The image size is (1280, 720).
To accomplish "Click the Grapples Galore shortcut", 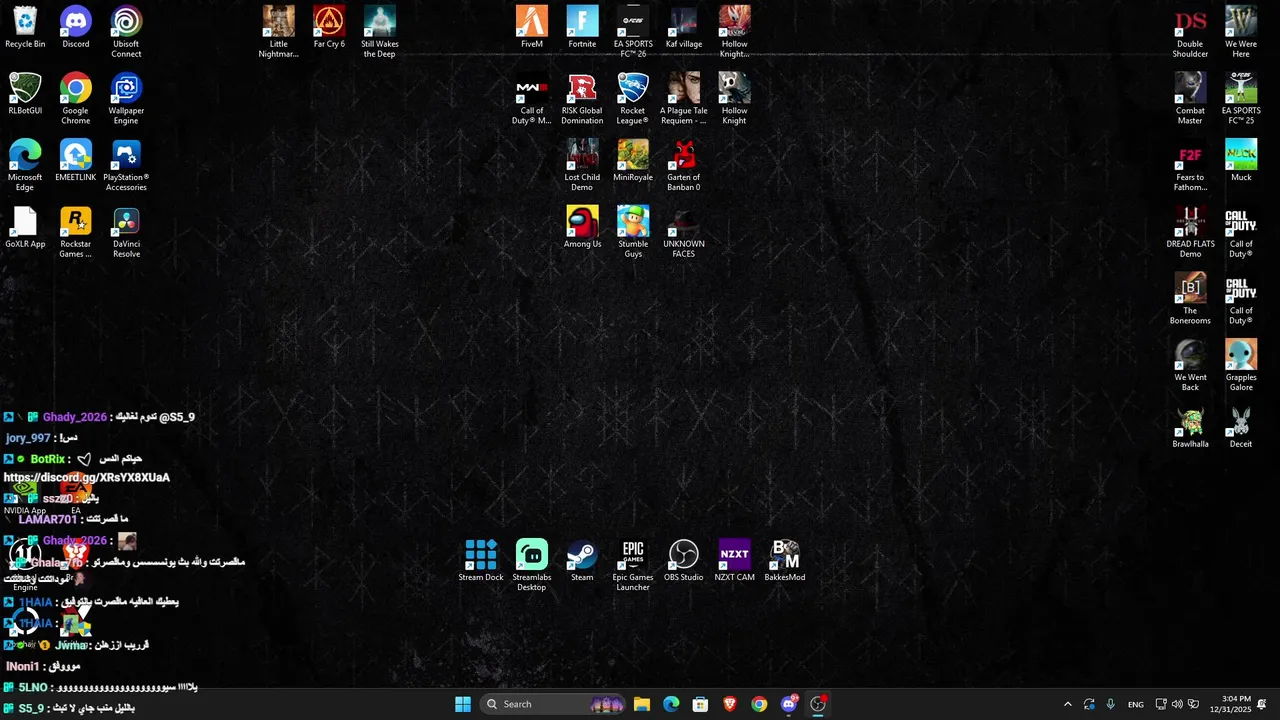I will pos(1241,365).
